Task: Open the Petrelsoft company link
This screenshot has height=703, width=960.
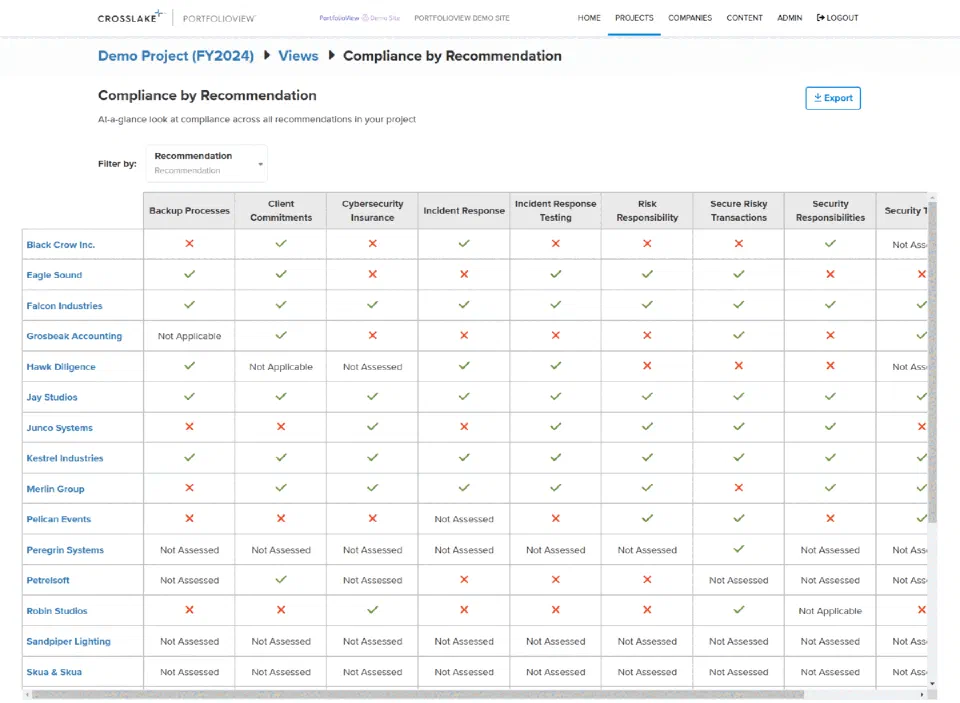Action: point(48,580)
